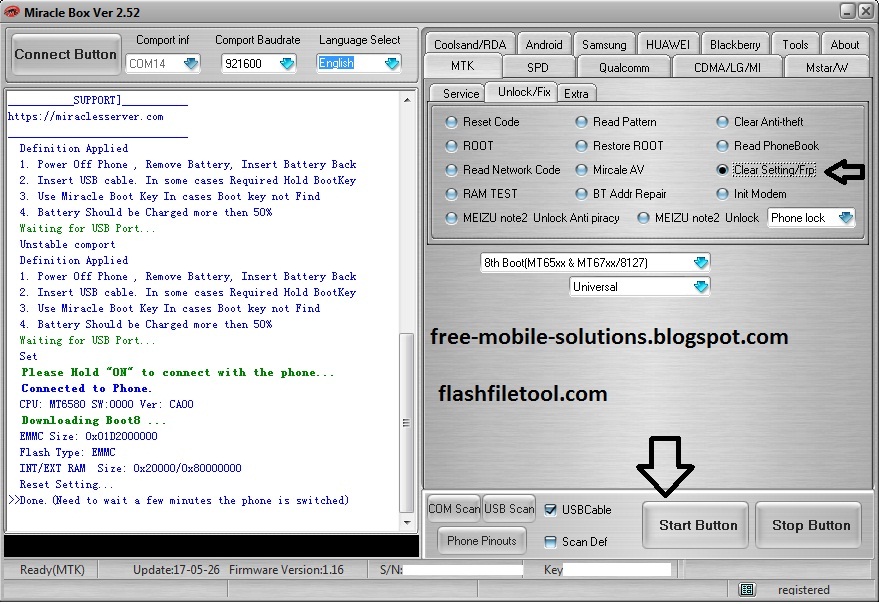The image size is (879, 604).
Task: Switch to the Android tab
Action: point(544,44)
